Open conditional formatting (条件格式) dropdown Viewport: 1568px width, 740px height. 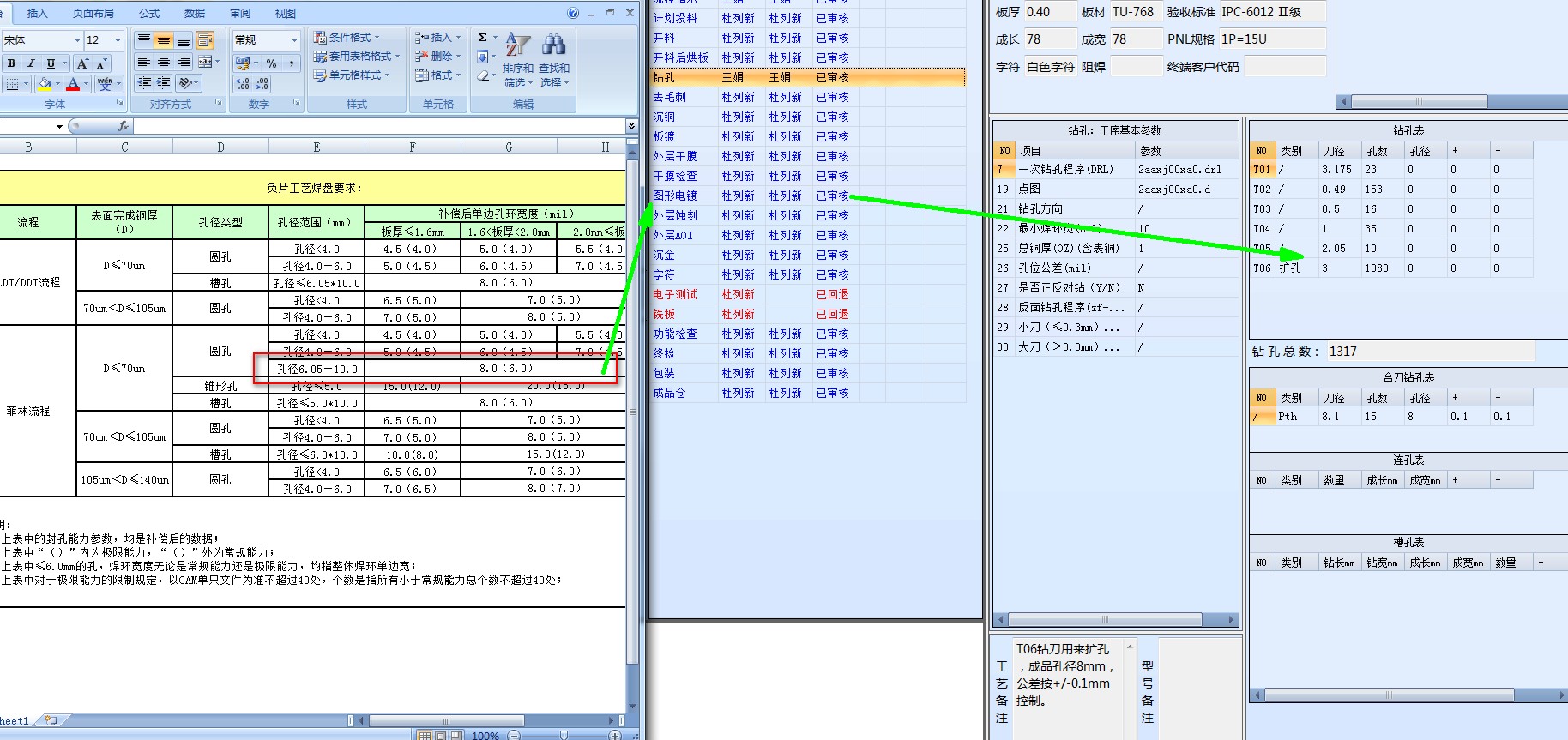(347, 38)
